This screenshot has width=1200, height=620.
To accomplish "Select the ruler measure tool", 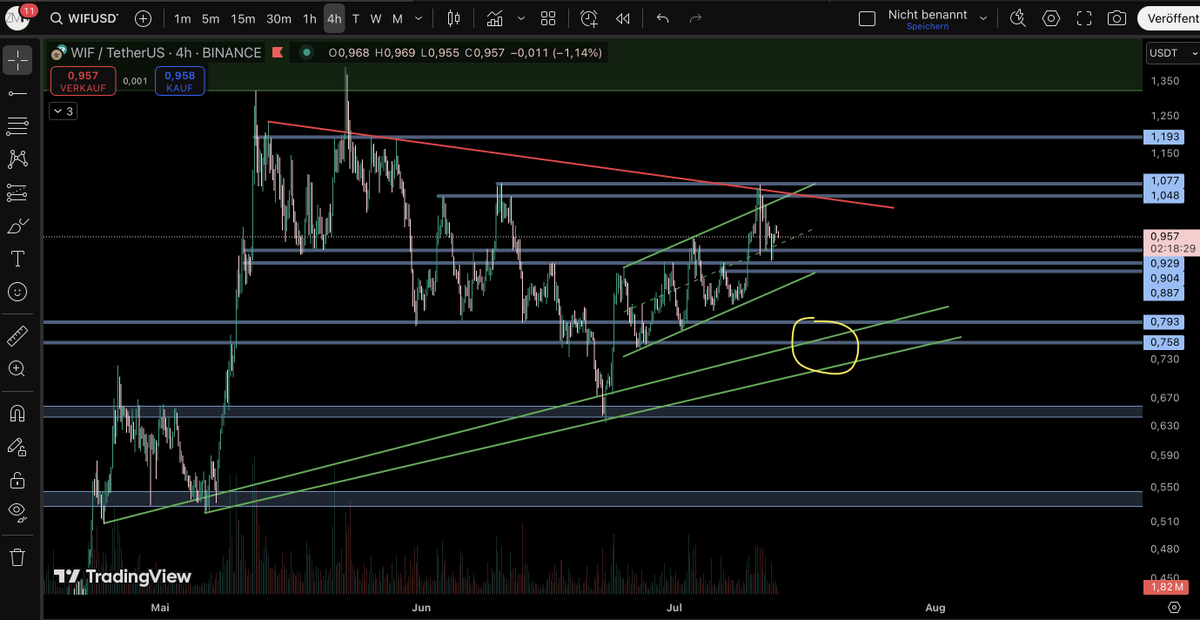I will [x=17, y=335].
